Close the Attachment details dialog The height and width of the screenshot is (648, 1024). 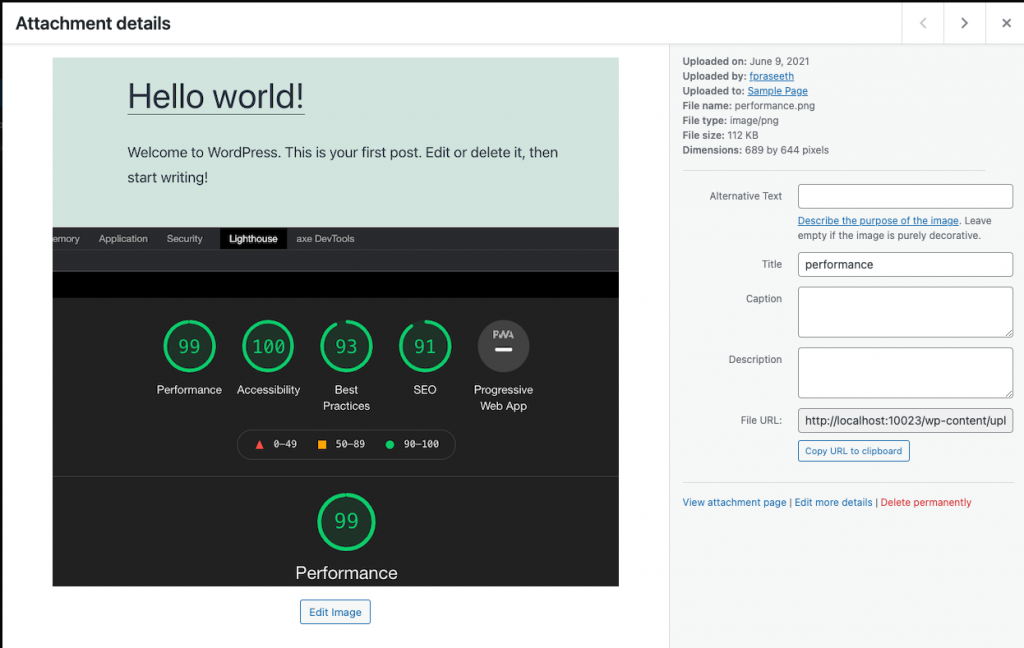point(1007,23)
